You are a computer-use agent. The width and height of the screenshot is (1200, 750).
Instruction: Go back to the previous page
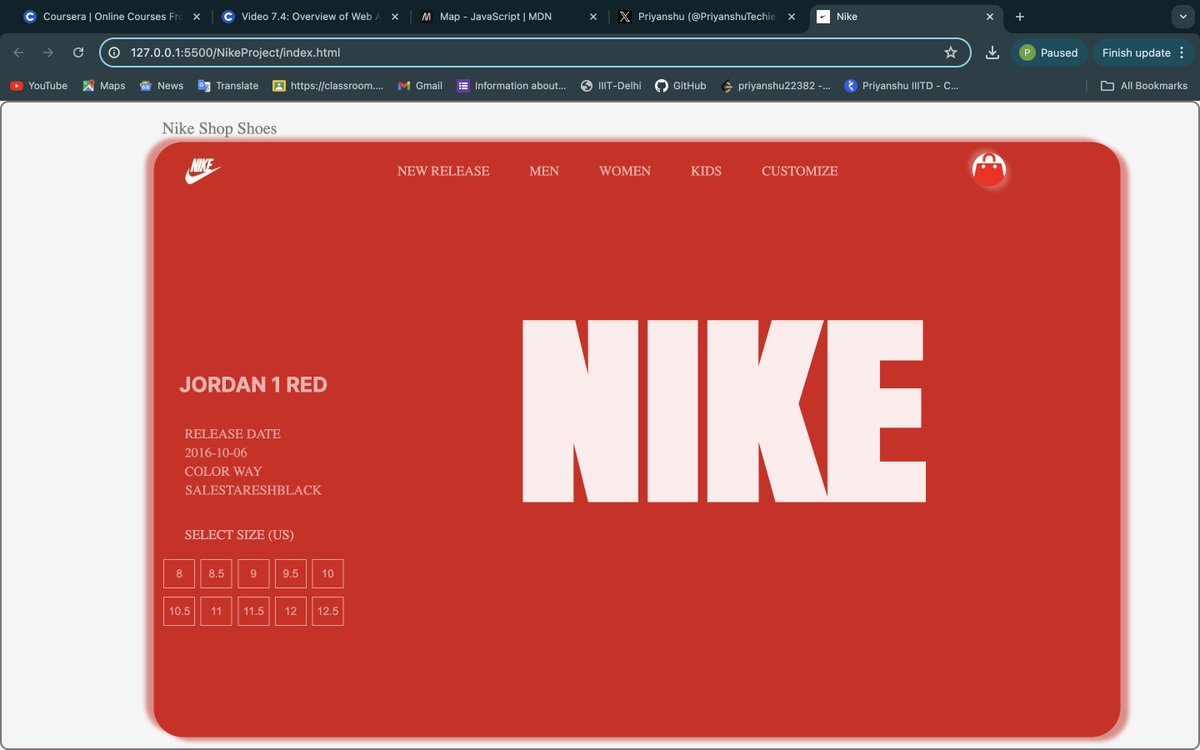18,53
